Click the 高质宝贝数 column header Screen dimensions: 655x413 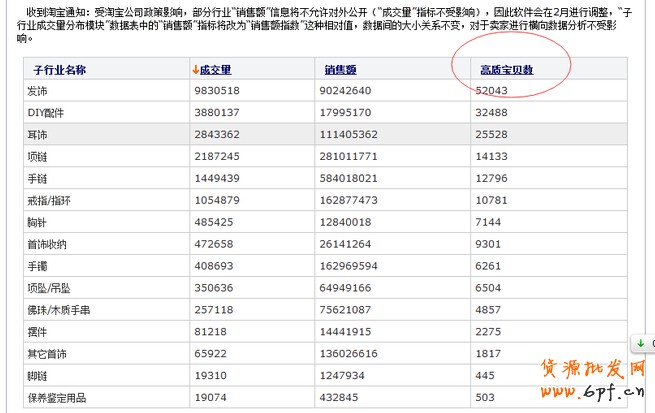[x=506, y=69]
